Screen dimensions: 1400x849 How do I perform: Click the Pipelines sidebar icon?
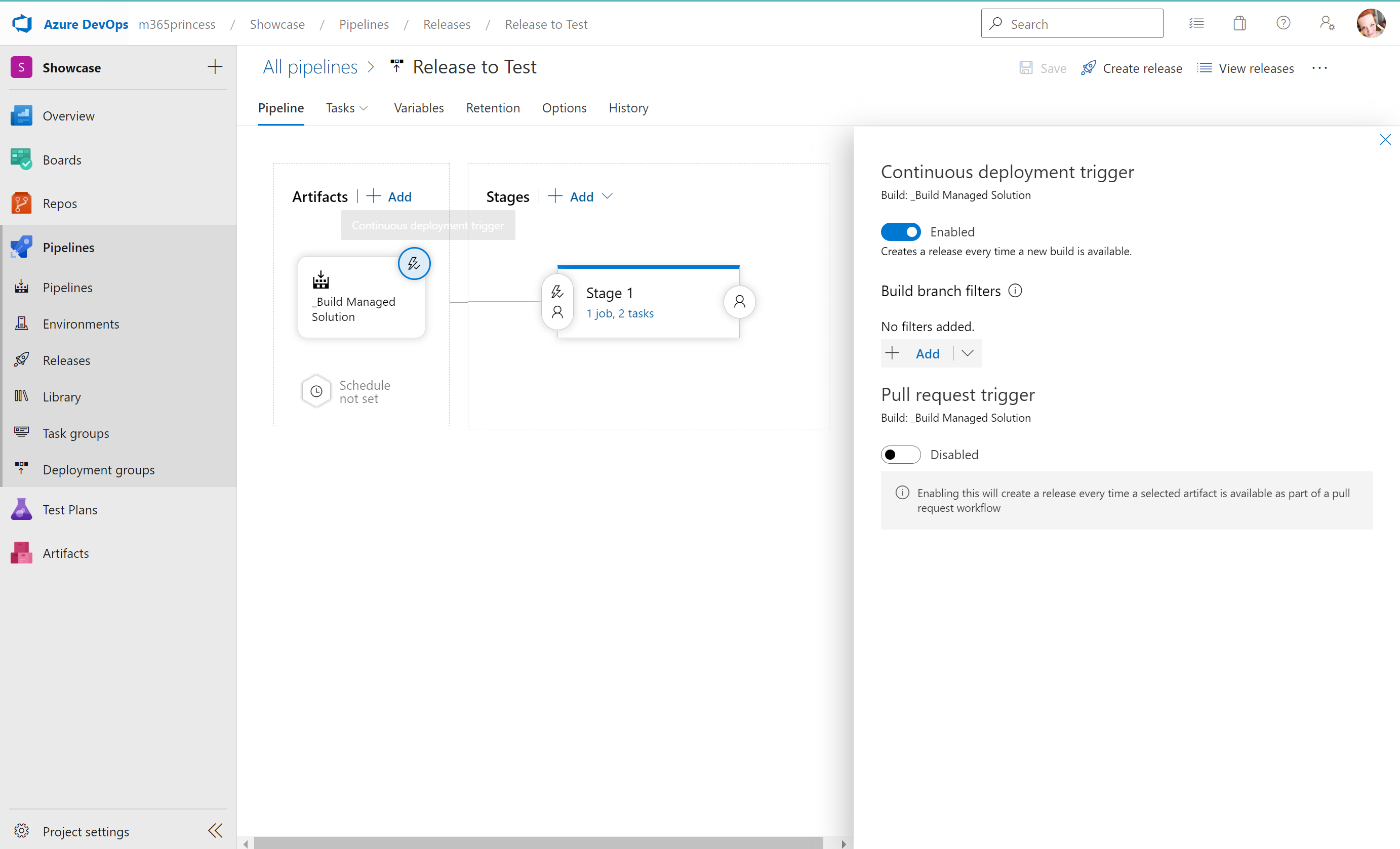(x=21, y=246)
